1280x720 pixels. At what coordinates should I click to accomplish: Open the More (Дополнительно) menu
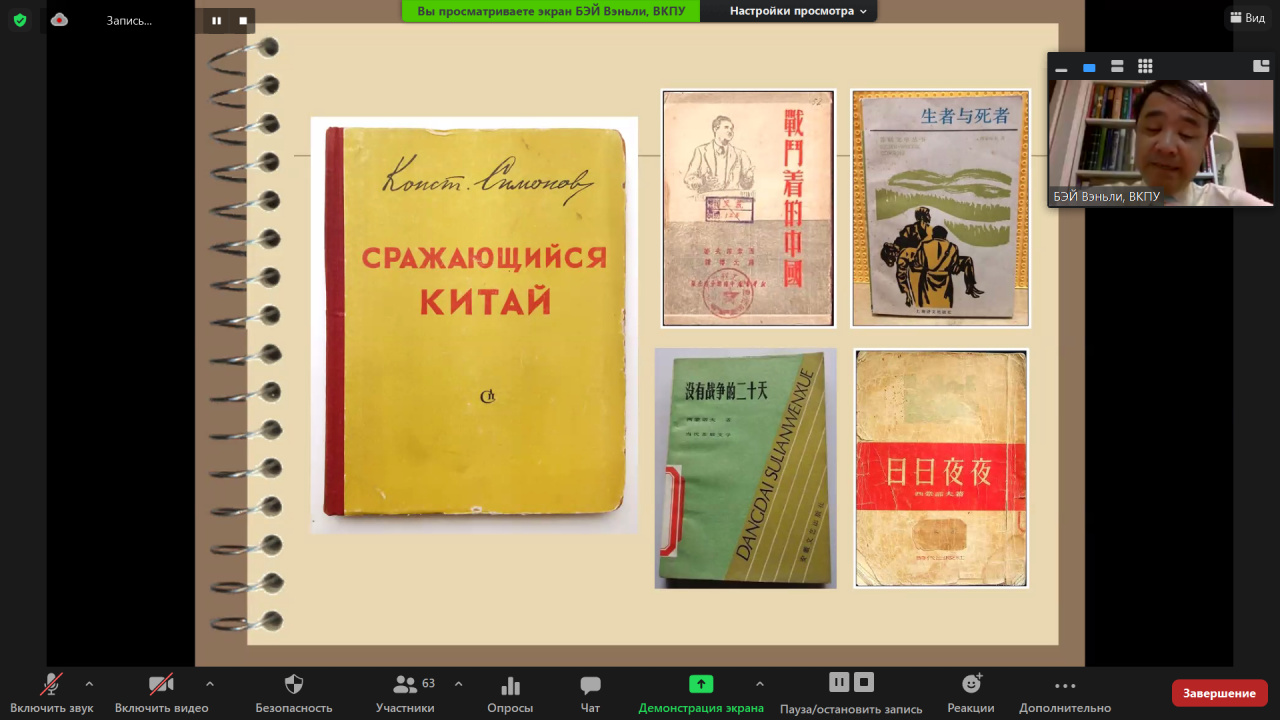1065,686
